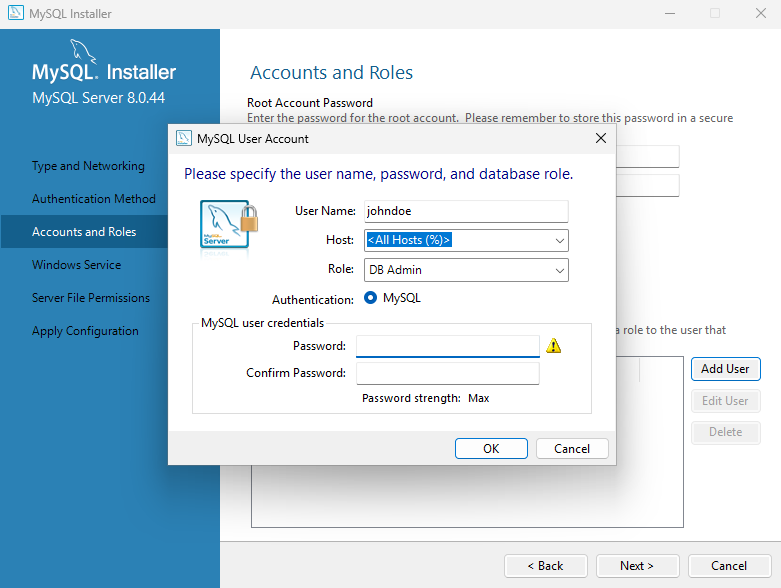Go to Type and Networking step
The width and height of the screenshot is (781, 588).
click(x=88, y=166)
